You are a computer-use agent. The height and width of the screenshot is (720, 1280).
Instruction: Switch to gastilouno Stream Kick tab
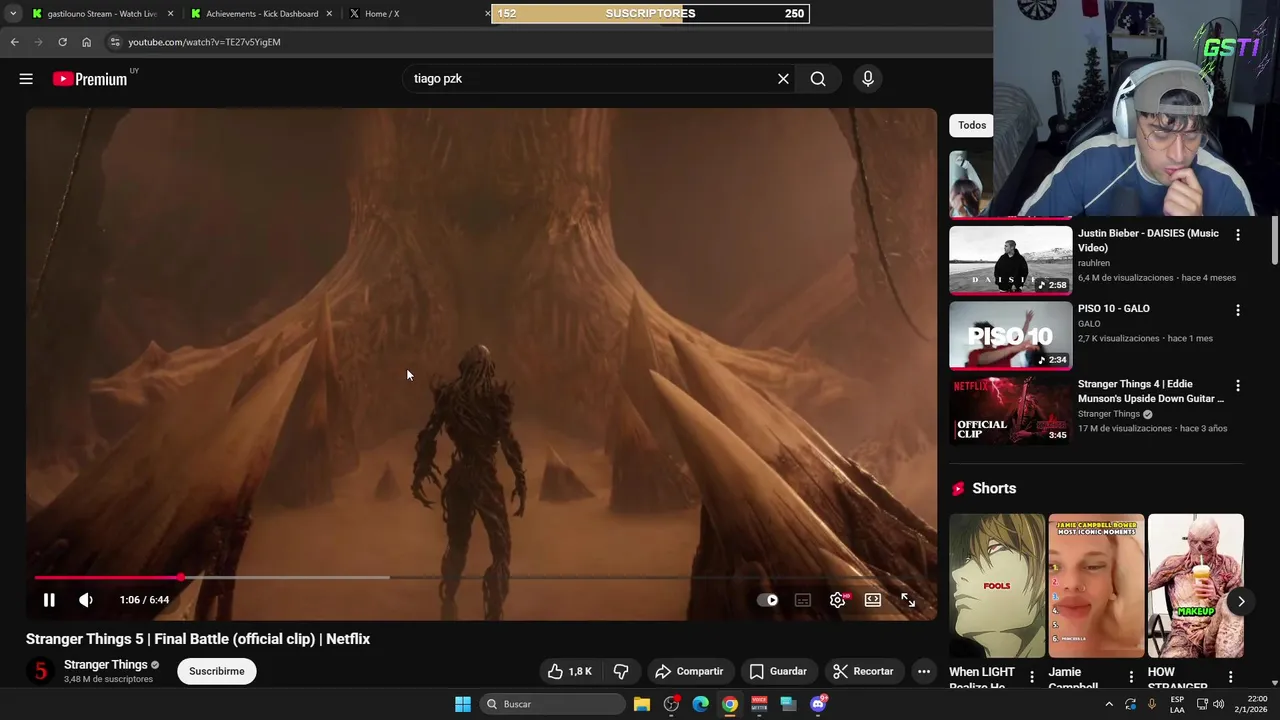coord(102,14)
